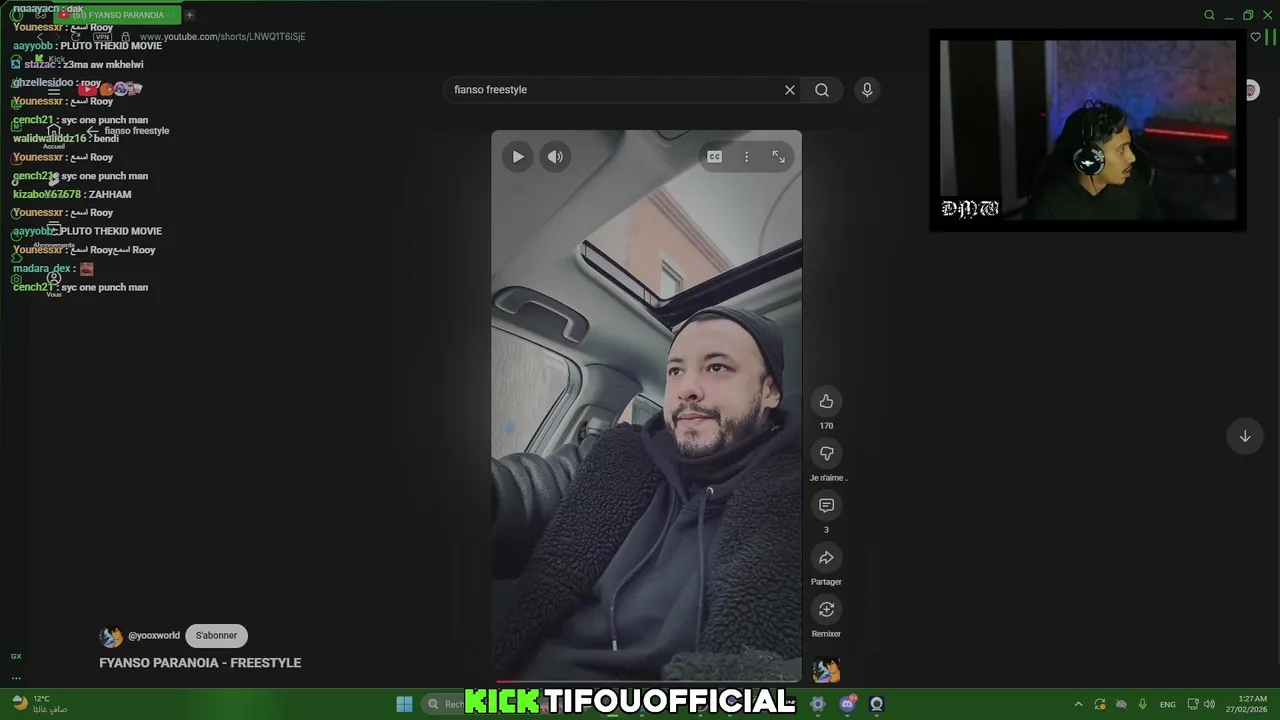Open the sound thumbnail below Remixer
Screen dimensions: 1280x720
click(826, 669)
